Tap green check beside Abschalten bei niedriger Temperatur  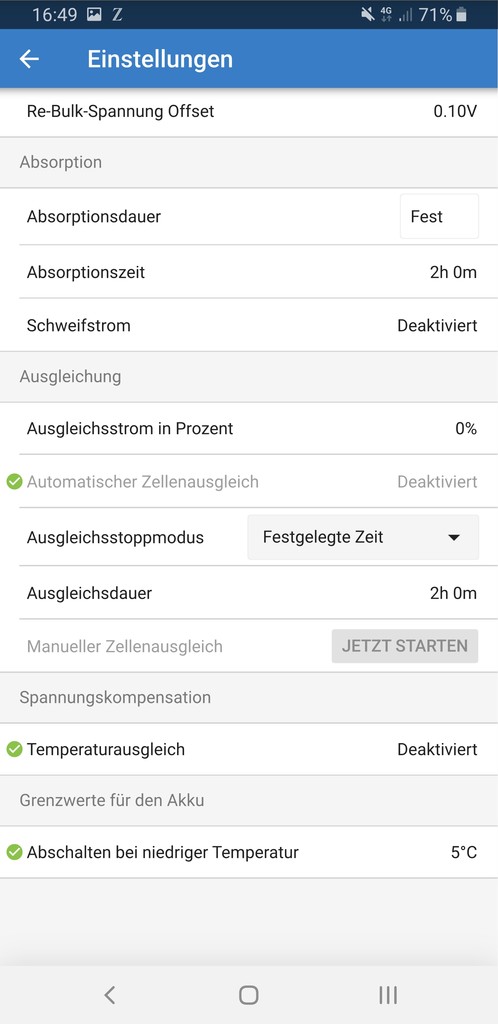point(14,852)
